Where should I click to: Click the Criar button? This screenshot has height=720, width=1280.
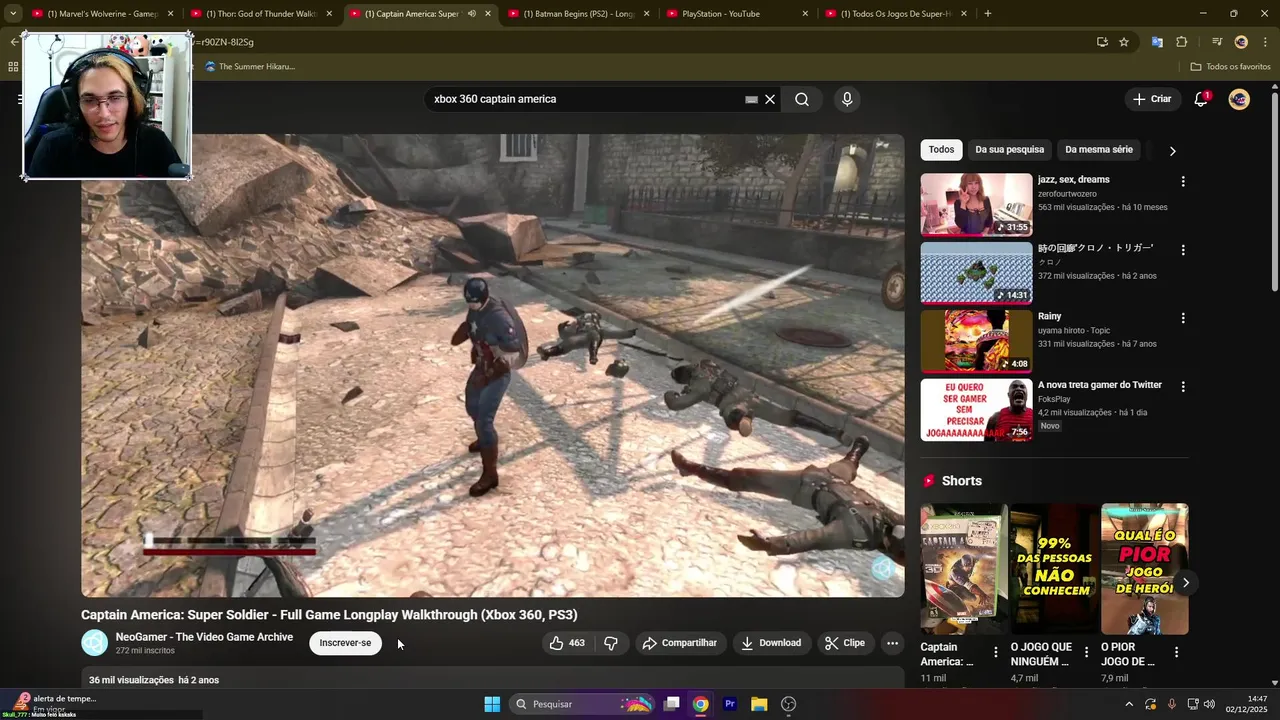1151,99
